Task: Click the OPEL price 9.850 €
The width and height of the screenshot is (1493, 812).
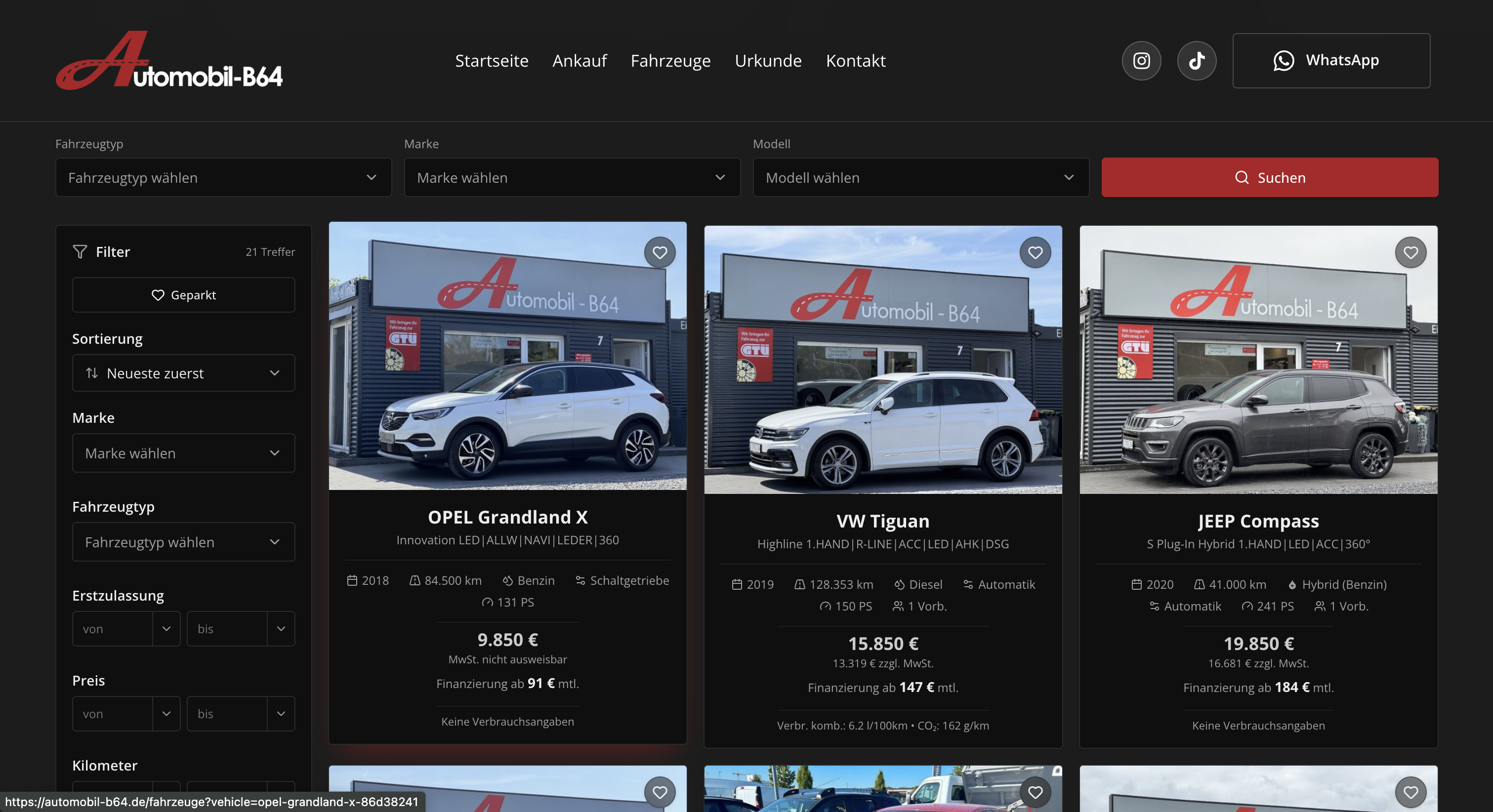Action: 508,640
